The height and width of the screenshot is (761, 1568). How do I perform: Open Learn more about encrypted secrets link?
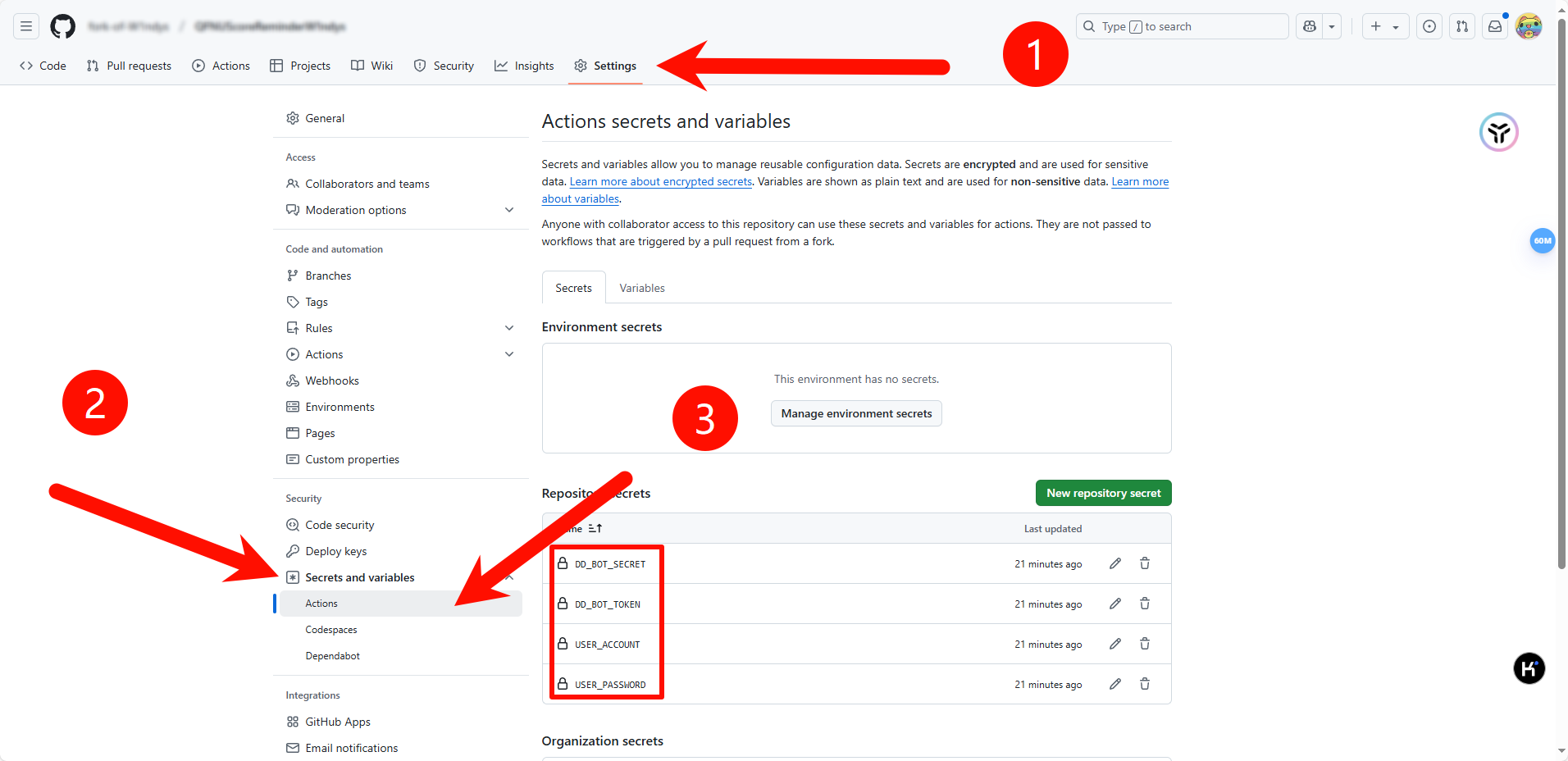(x=660, y=181)
